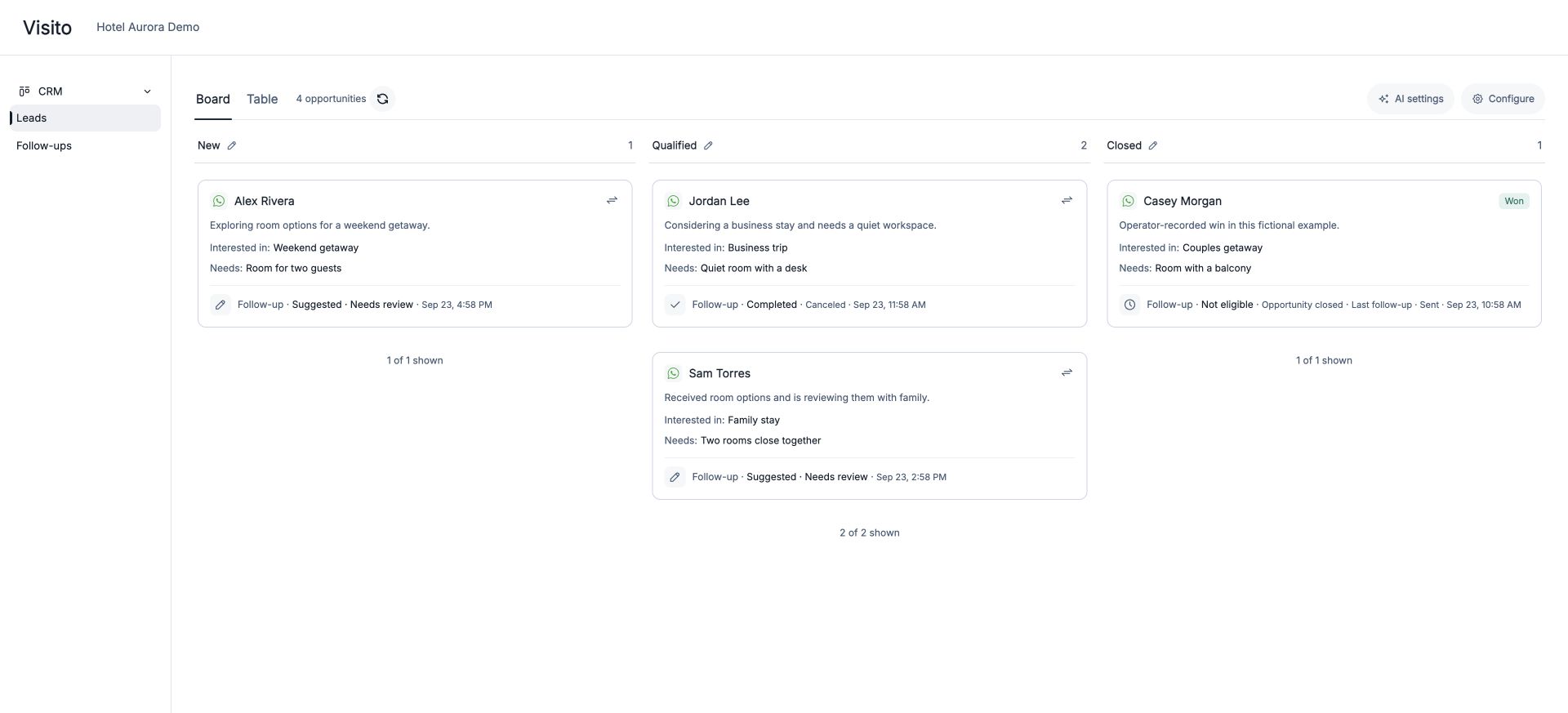Click 'Sep 23, 11:58 AM' timestamp
Viewport: 1568px width, 713px height.
click(889, 305)
